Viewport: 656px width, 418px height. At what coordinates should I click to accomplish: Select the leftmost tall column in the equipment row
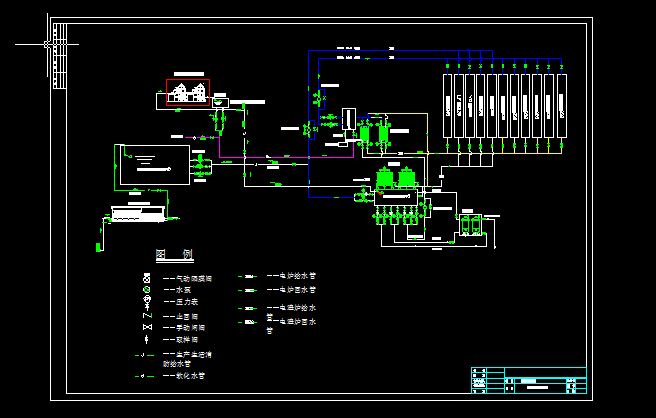click(448, 106)
